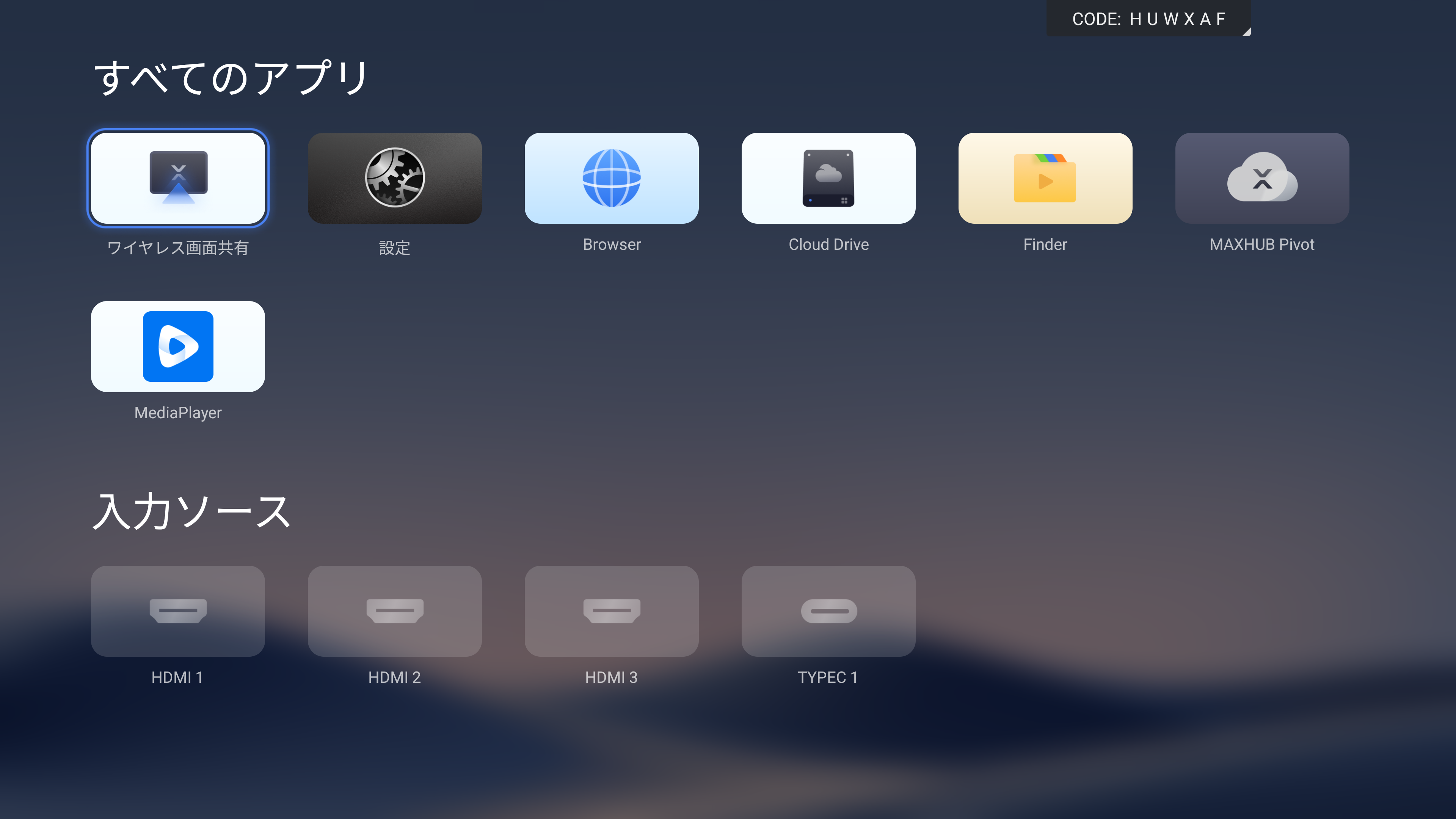Image resolution: width=1456 pixels, height=819 pixels.
Task: Click the CODE HUWXAF box
Action: (x=1147, y=19)
